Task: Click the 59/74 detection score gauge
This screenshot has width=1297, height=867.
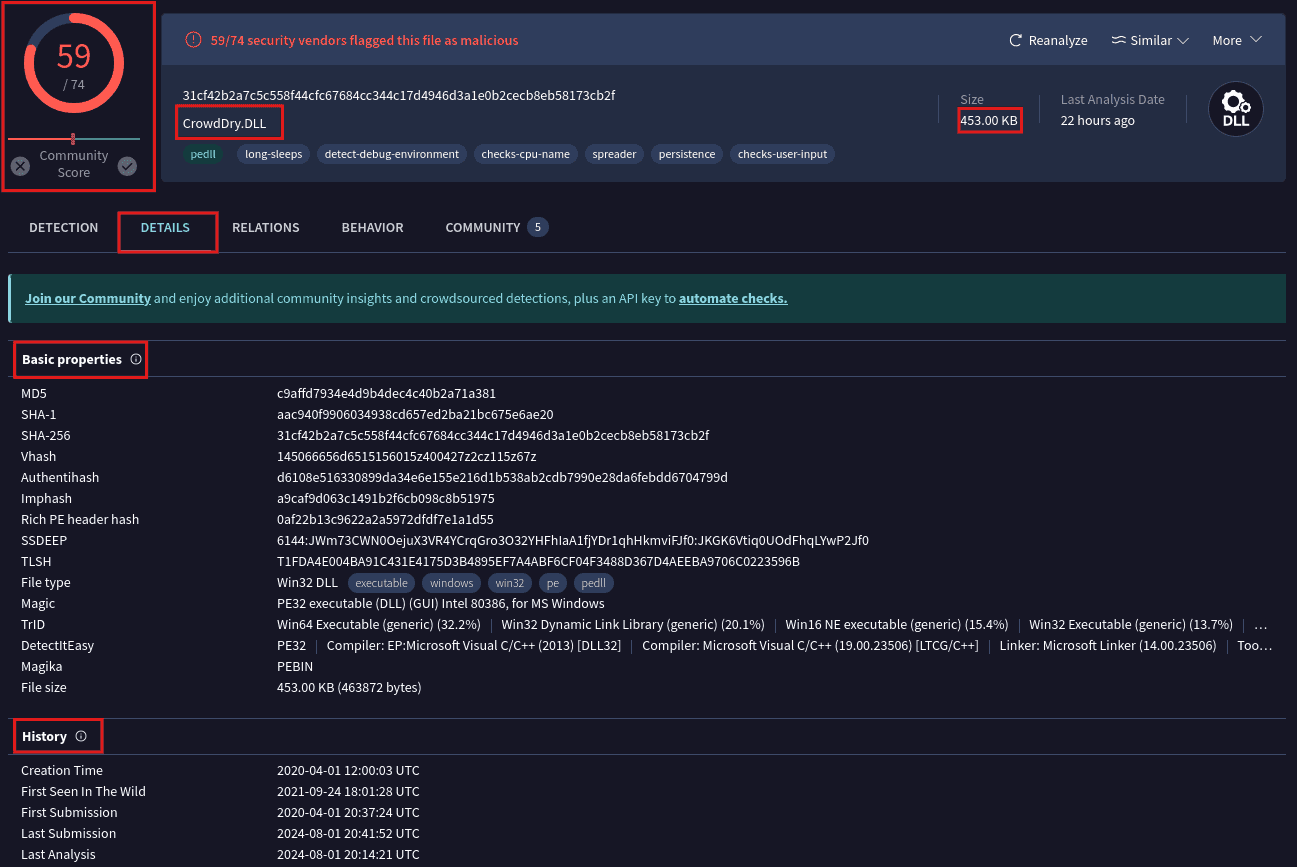Action: [74, 63]
